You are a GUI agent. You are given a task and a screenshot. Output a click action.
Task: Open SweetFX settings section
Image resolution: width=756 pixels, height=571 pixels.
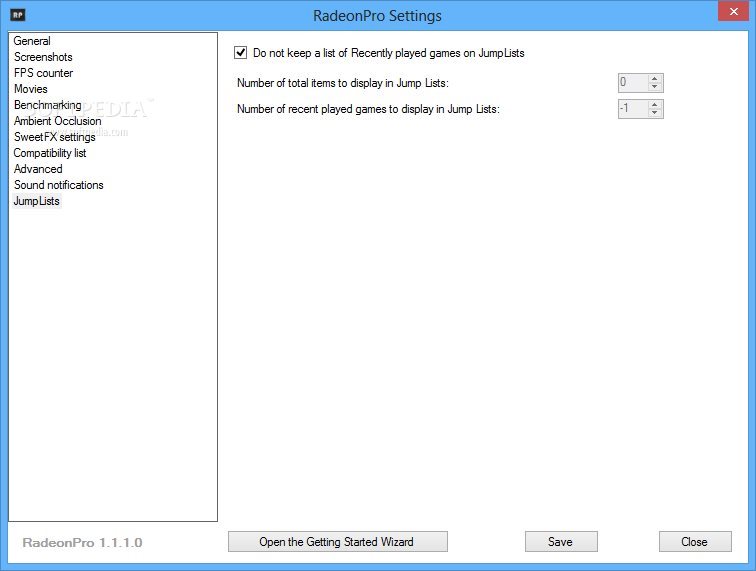(x=54, y=137)
